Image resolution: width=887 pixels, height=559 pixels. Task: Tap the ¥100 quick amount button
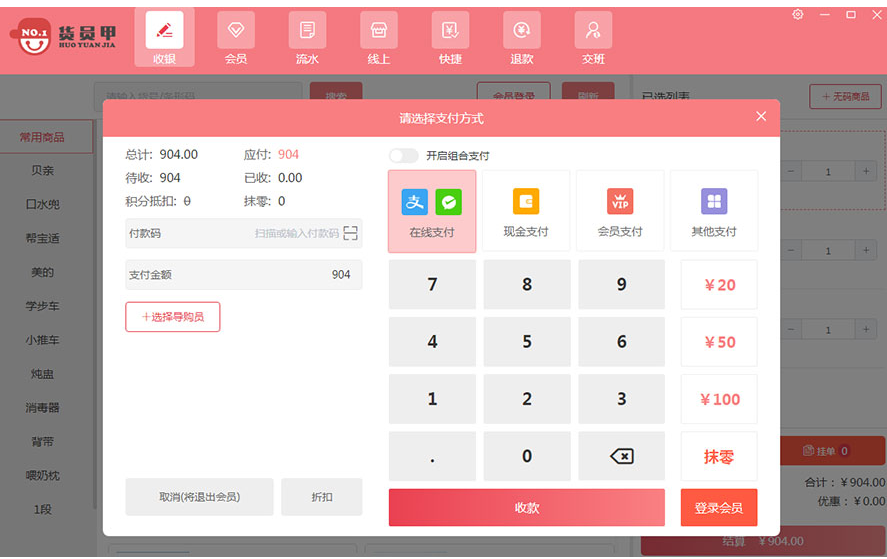(x=719, y=399)
